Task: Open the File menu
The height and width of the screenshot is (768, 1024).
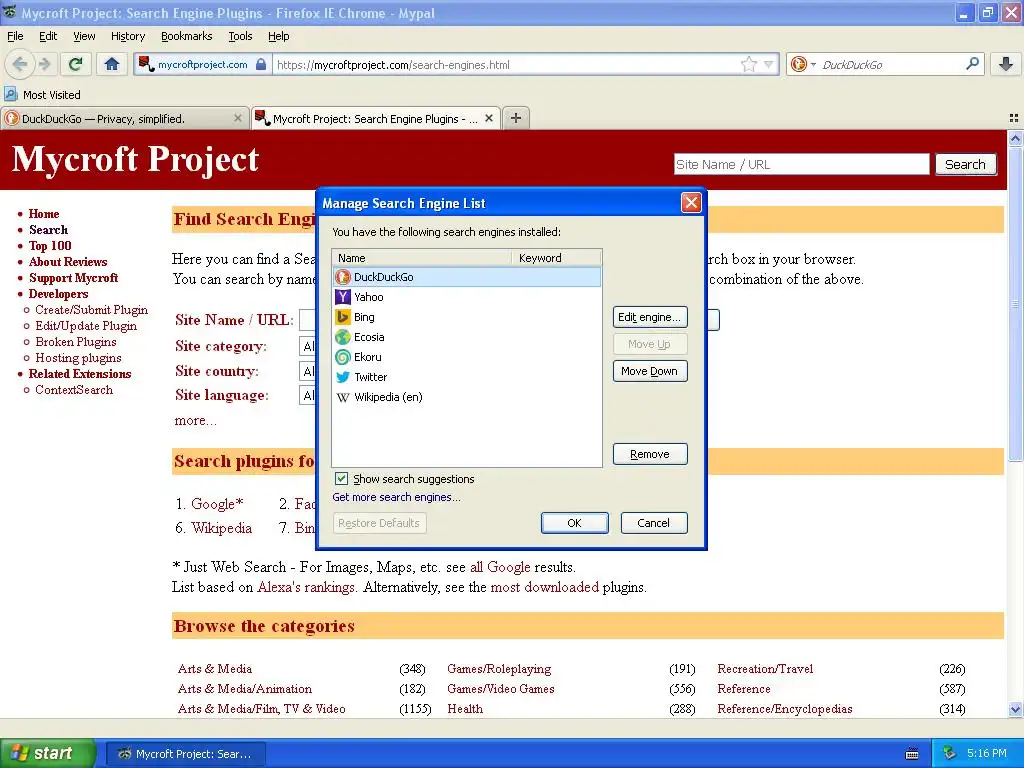Action: pyautogui.click(x=15, y=36)
